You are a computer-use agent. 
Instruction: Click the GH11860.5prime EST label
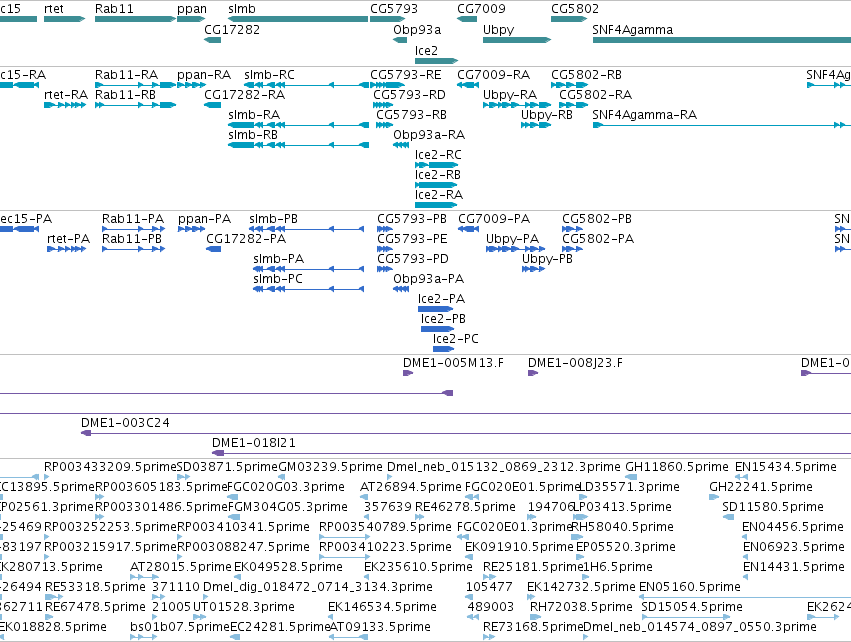pyautogui.click(x=677, y=467)
